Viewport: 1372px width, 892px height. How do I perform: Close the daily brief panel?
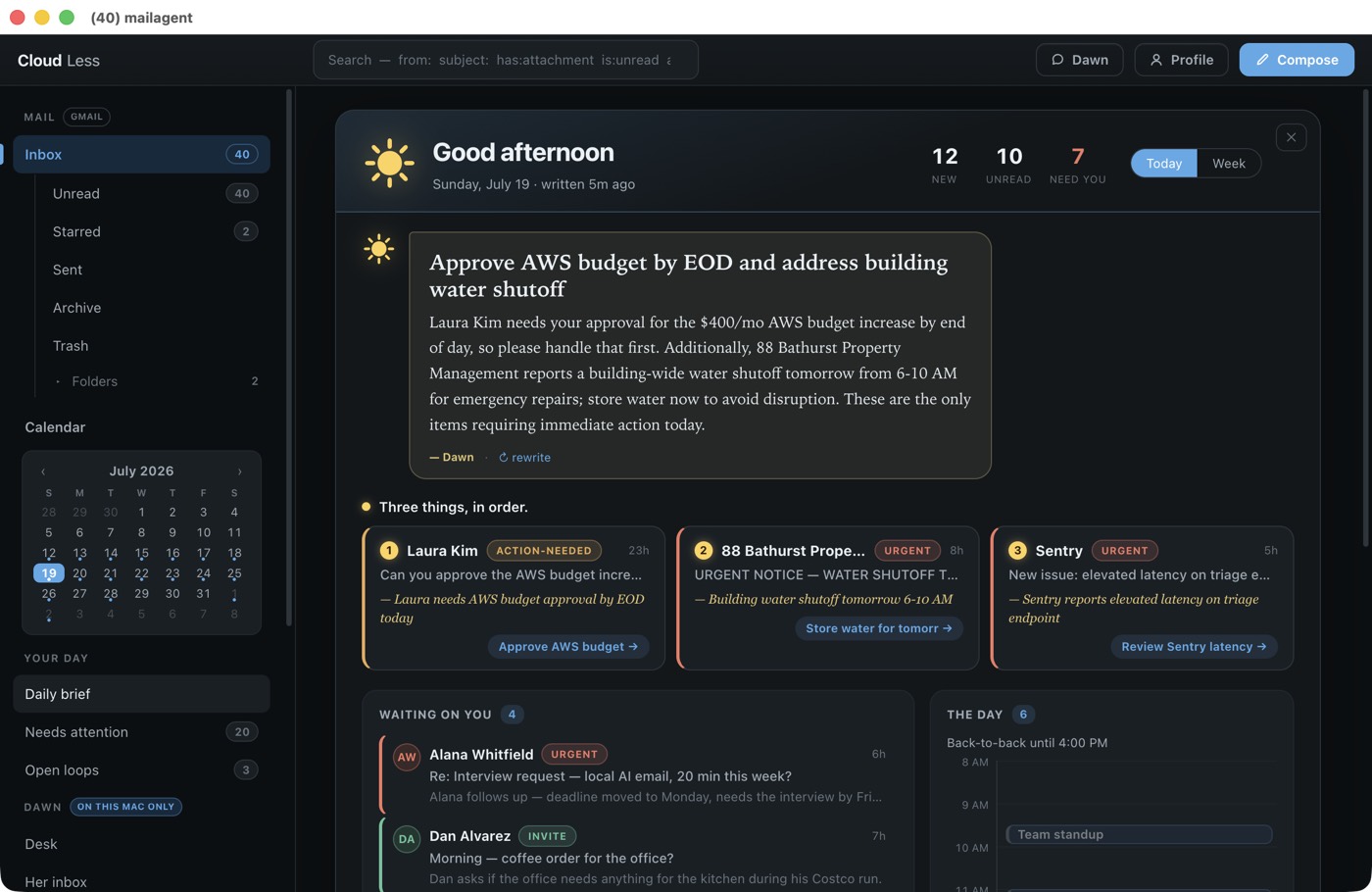tap(1291, 137)
